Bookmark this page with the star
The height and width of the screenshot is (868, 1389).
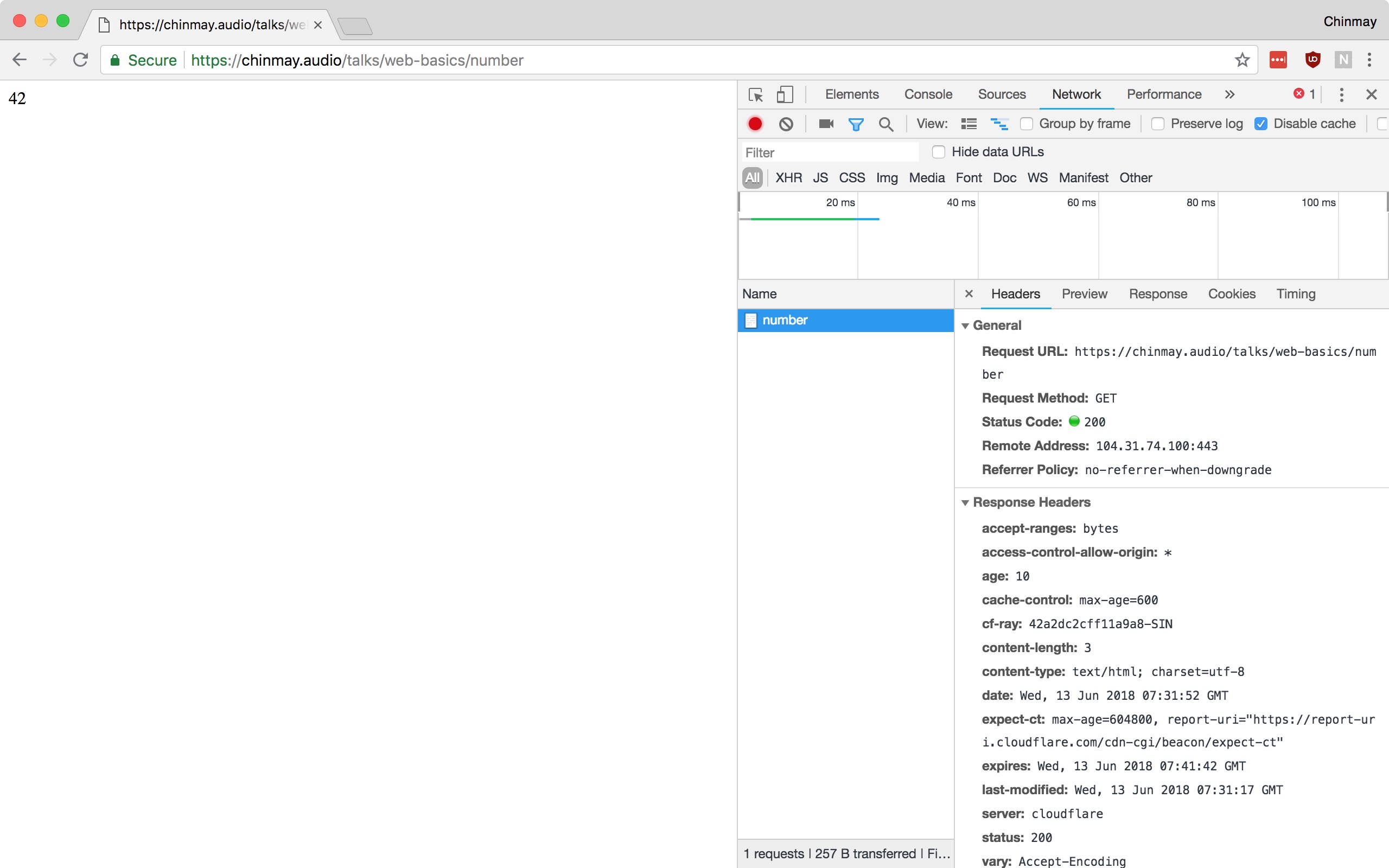(1241, 60)
